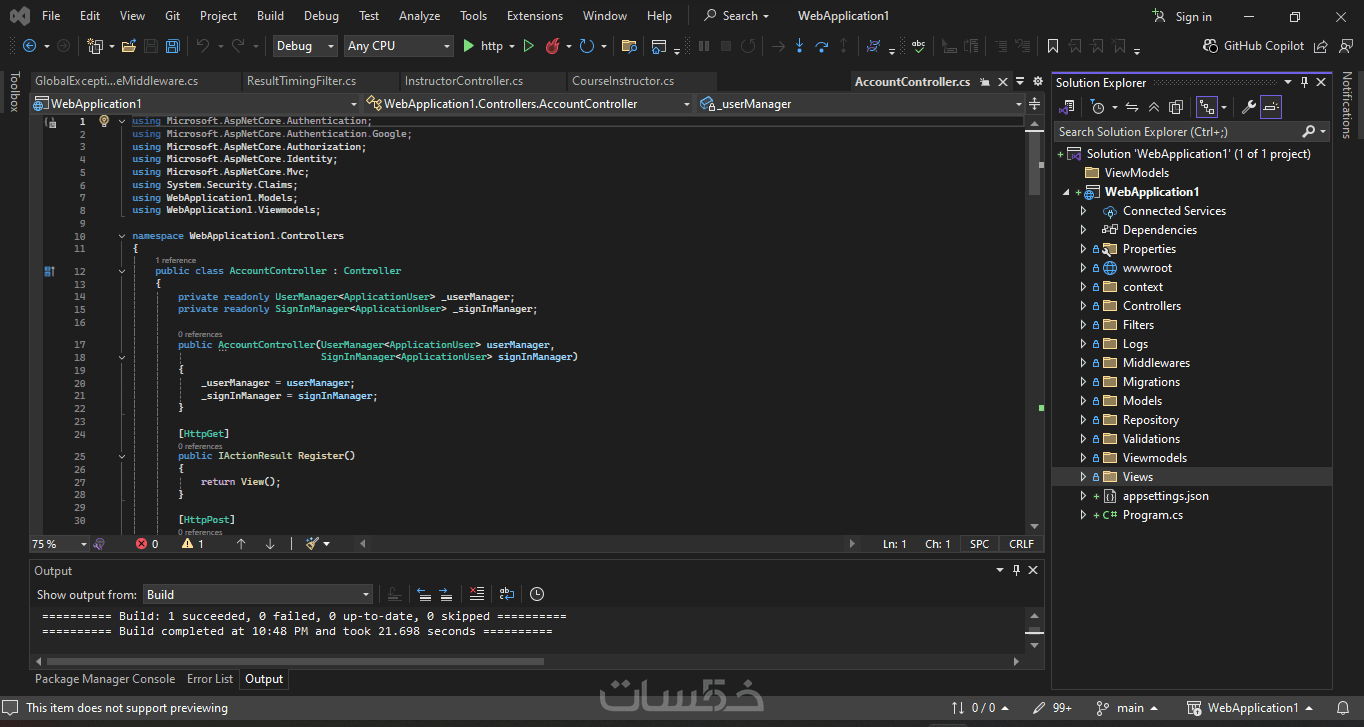
Task: Start without debugging using hollow play icon
Action: click(x=529, y=46)
